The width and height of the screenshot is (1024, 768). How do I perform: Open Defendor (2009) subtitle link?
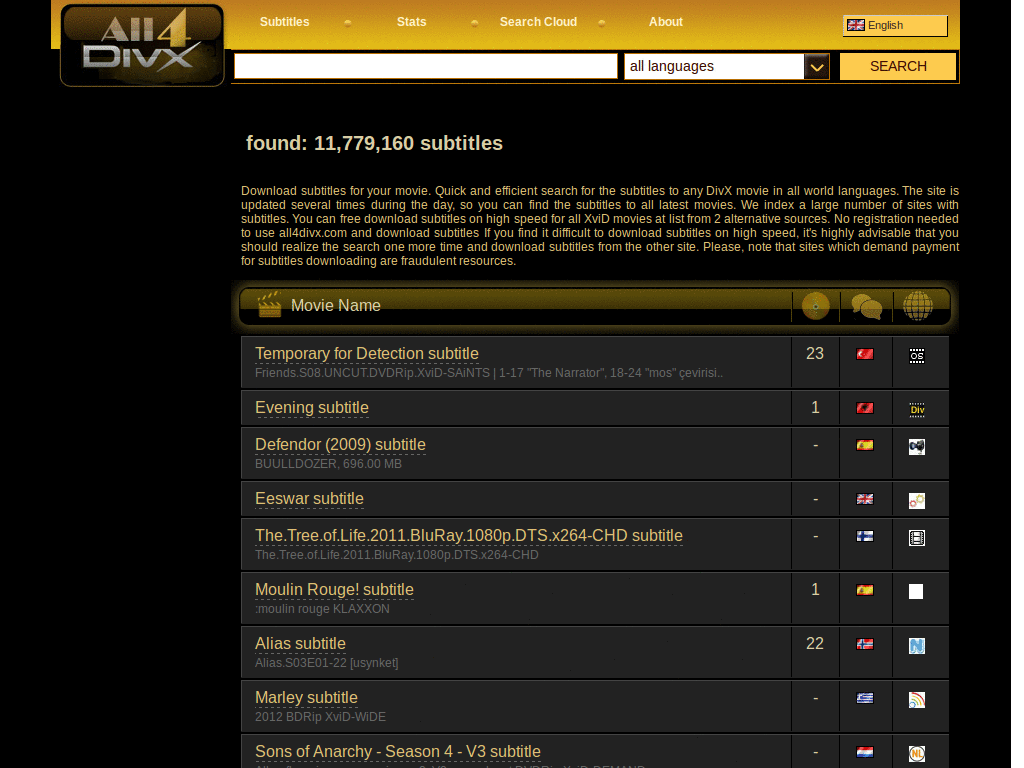coord(340,445)
